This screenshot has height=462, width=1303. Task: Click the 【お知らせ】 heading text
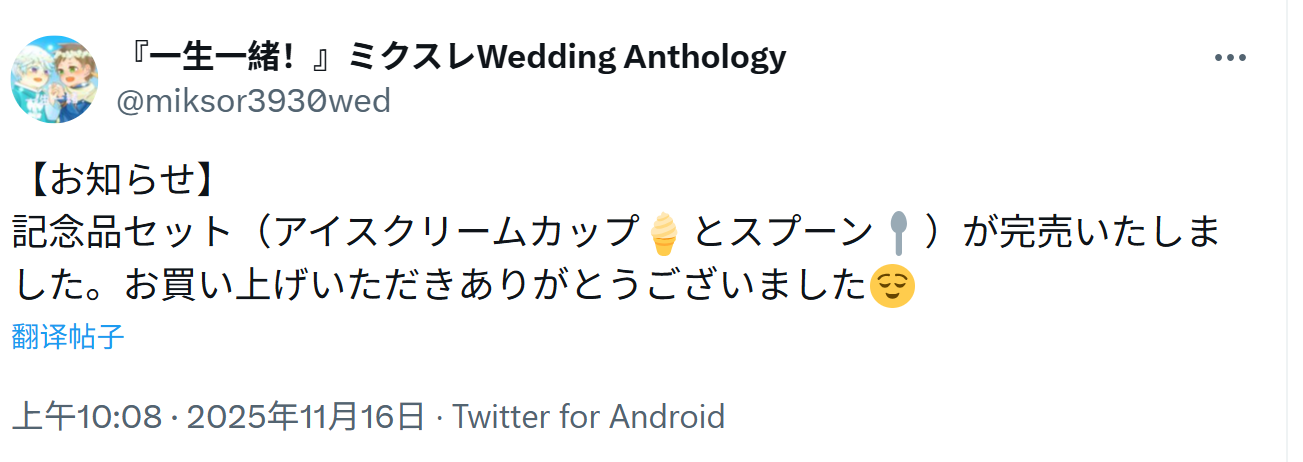[117, 180]
